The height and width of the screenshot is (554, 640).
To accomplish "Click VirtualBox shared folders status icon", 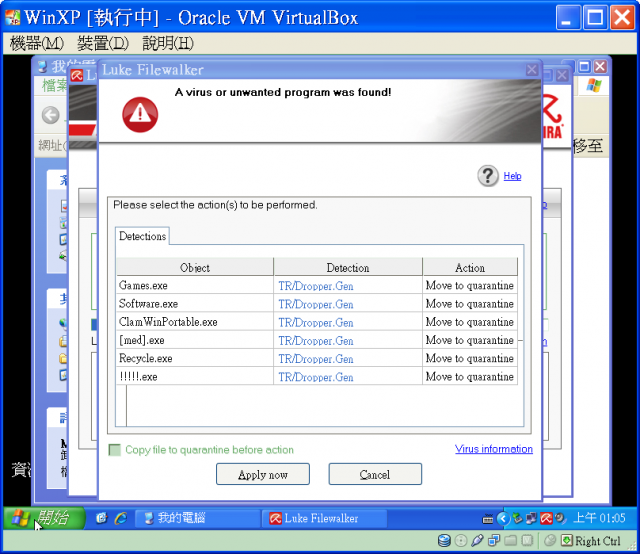I will tap(511, 541).
